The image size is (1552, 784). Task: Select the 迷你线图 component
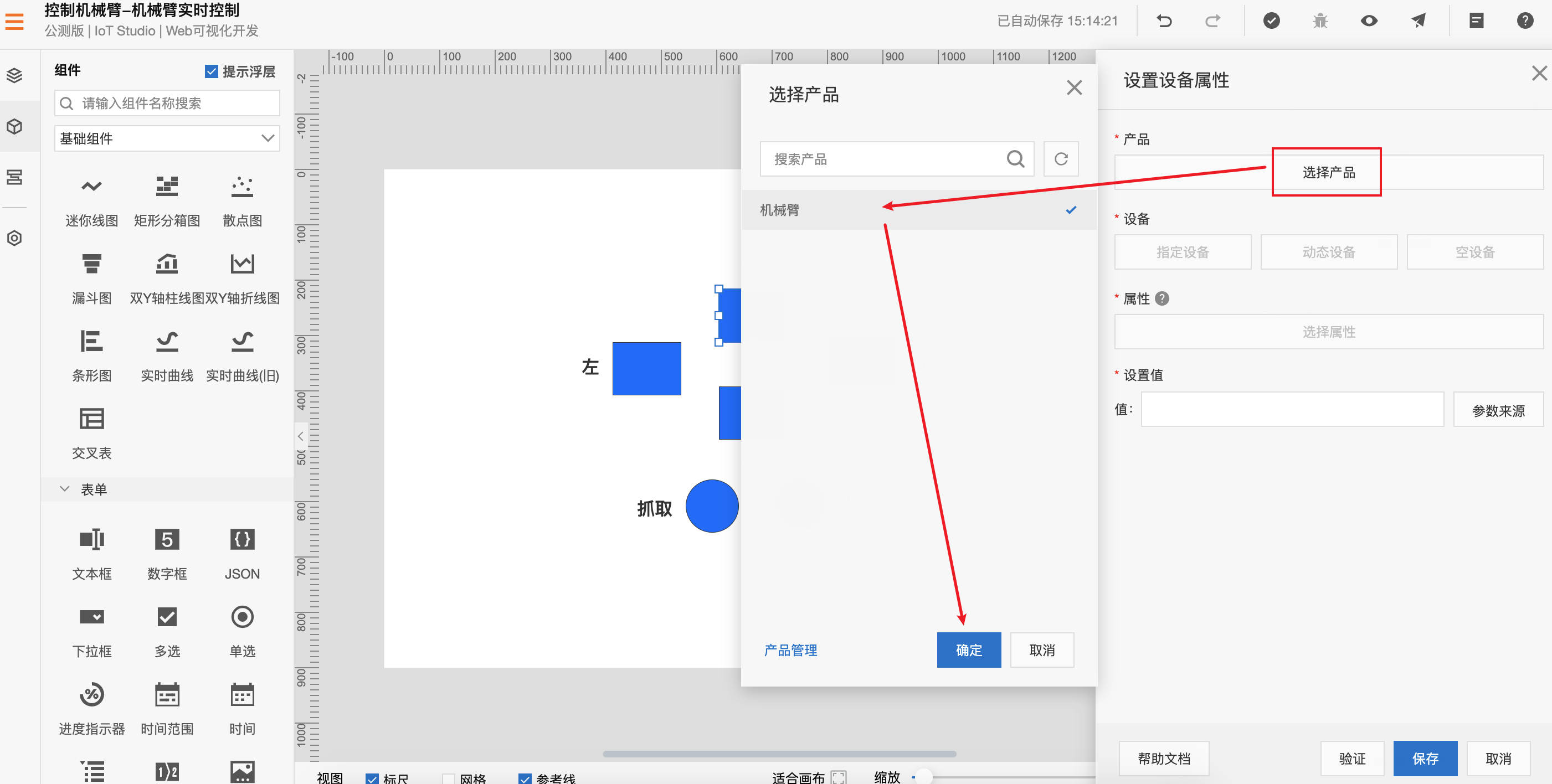click(x=91, y=201)
